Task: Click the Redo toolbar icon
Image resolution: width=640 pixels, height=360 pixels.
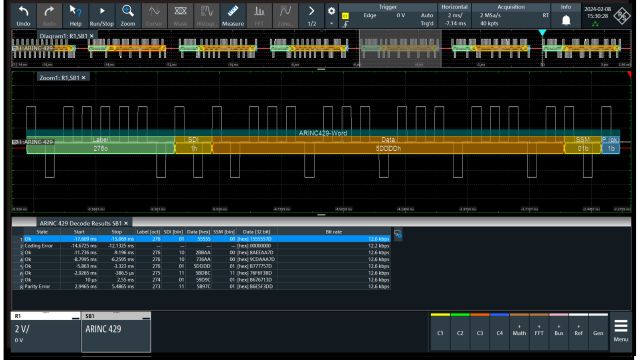Action: pyautogui.click(x=49, y=16)
